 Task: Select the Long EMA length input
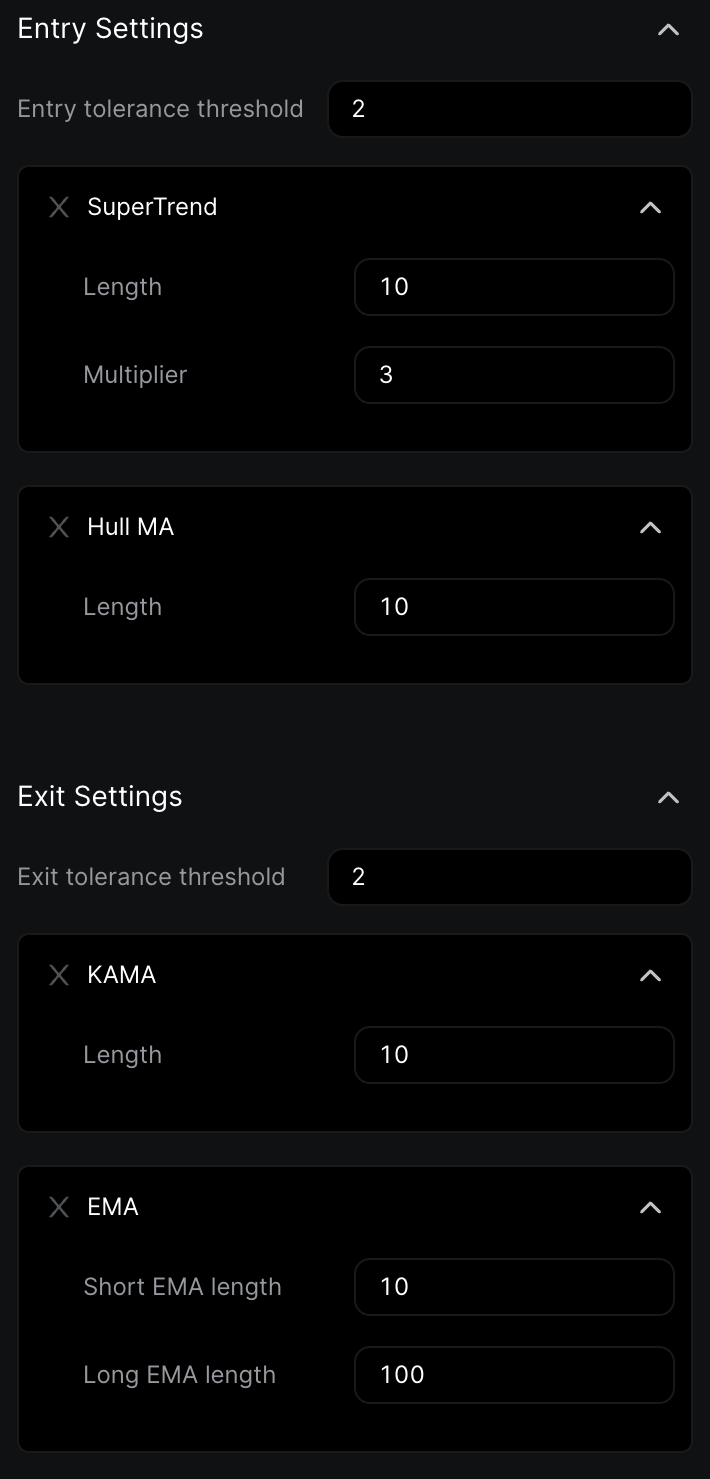tap(514, 1375)
